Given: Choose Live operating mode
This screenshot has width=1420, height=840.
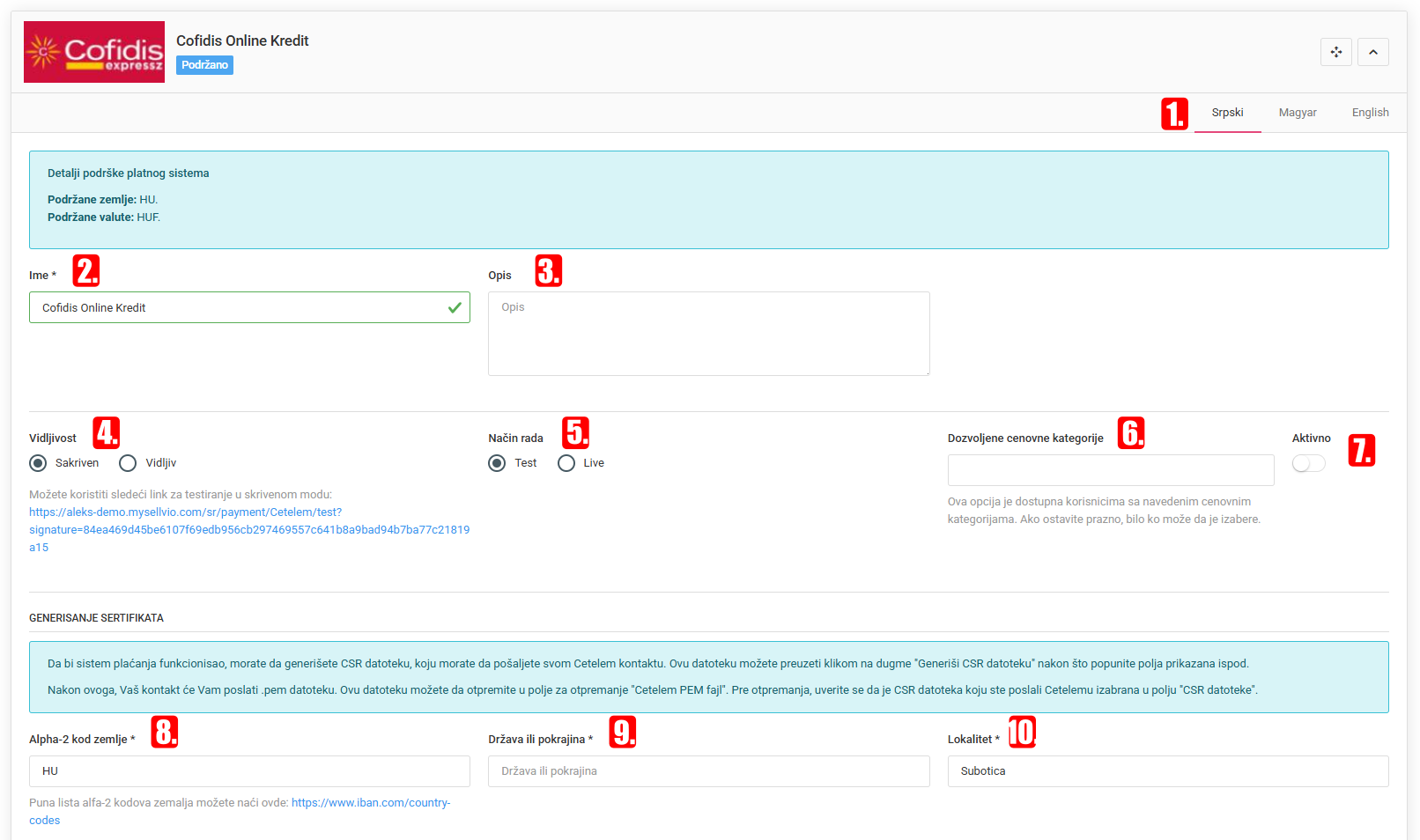Looking at the screenshot, I should click(566, 463).
